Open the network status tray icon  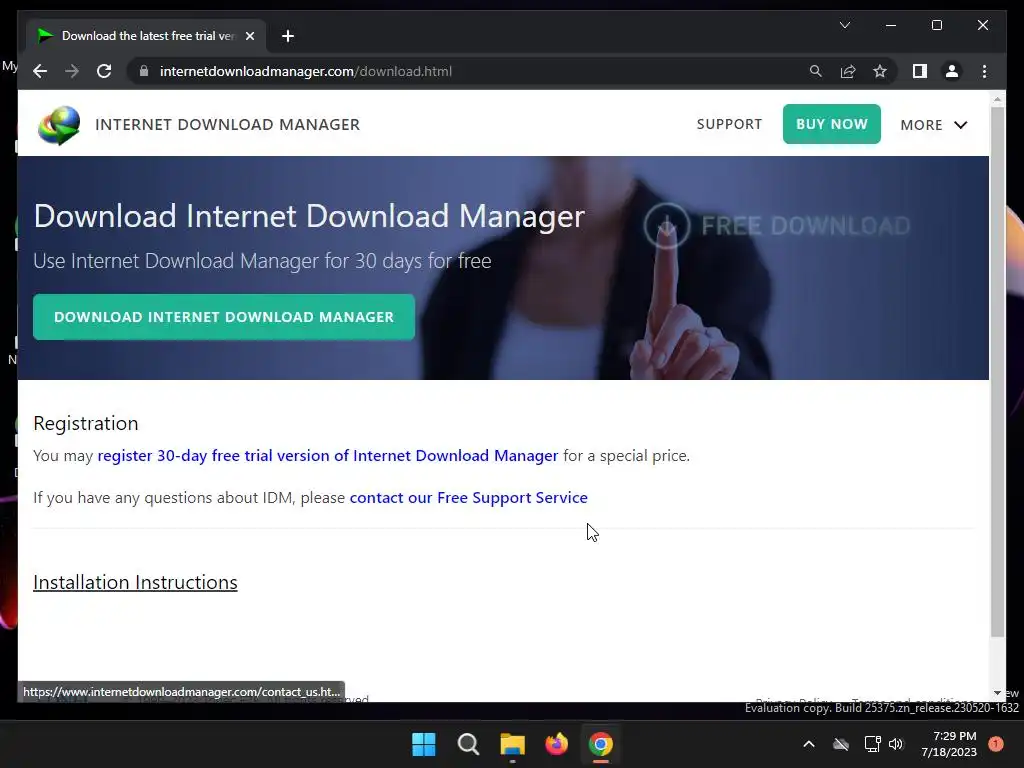pos(872,744)
